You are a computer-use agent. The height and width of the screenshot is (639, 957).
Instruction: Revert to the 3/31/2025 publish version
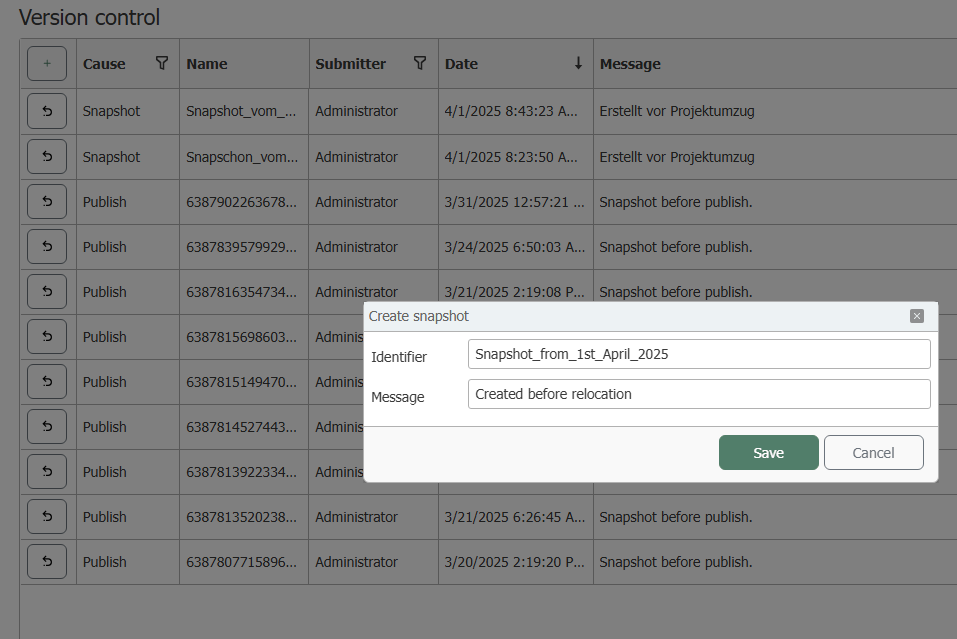pyautogui.click(x=47, y=202)
